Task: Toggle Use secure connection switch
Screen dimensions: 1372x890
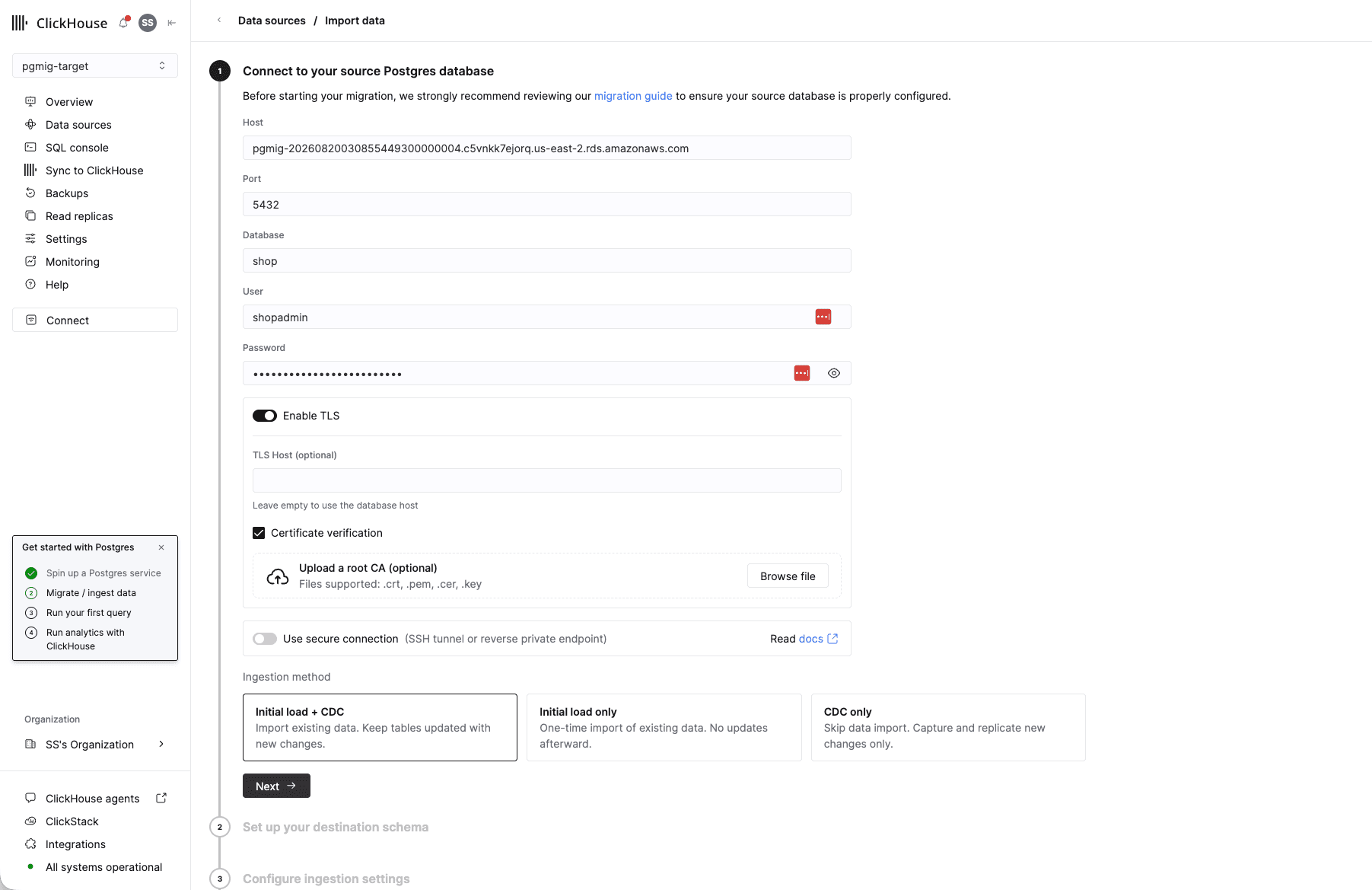Action: (265, 639)
